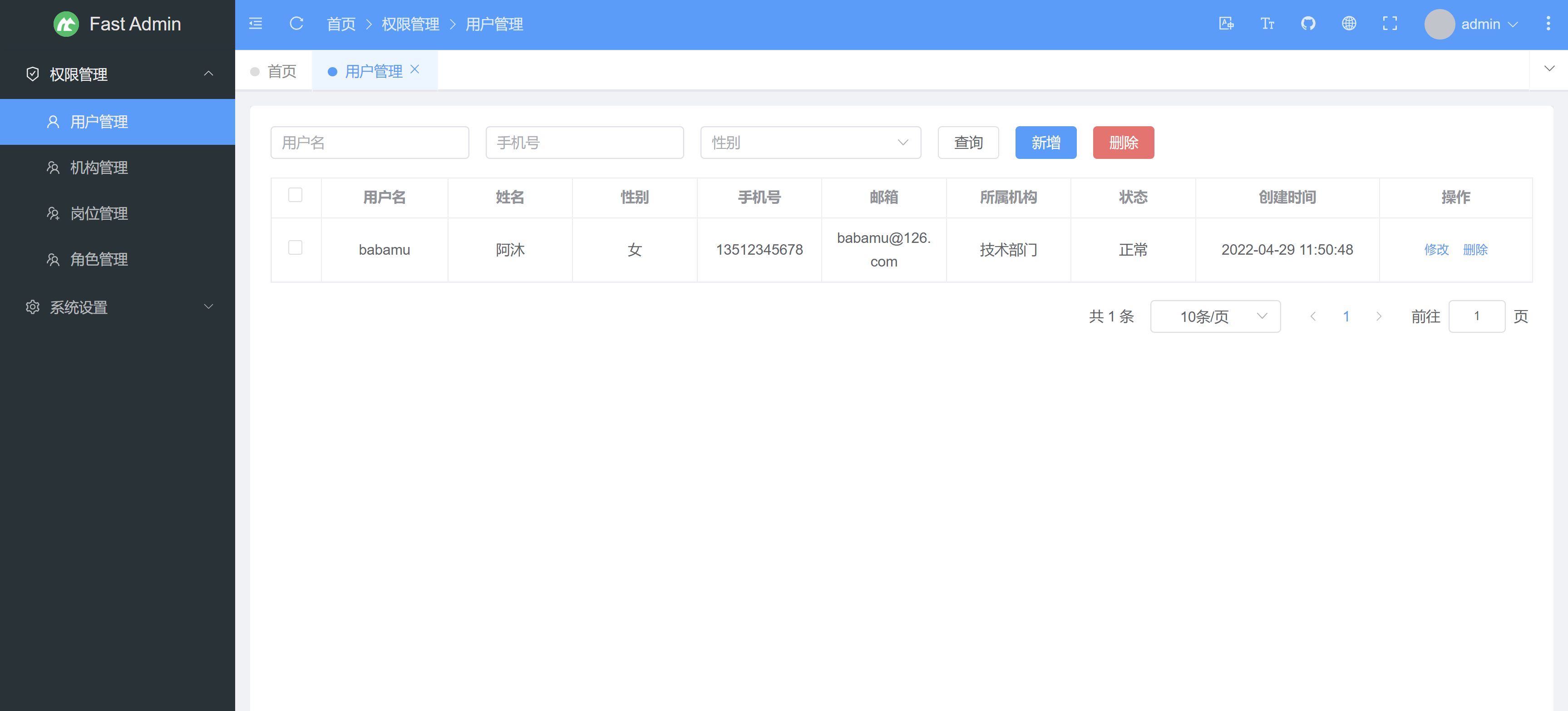Open 角色管理 from the sidebar

[x=99, y=259]
